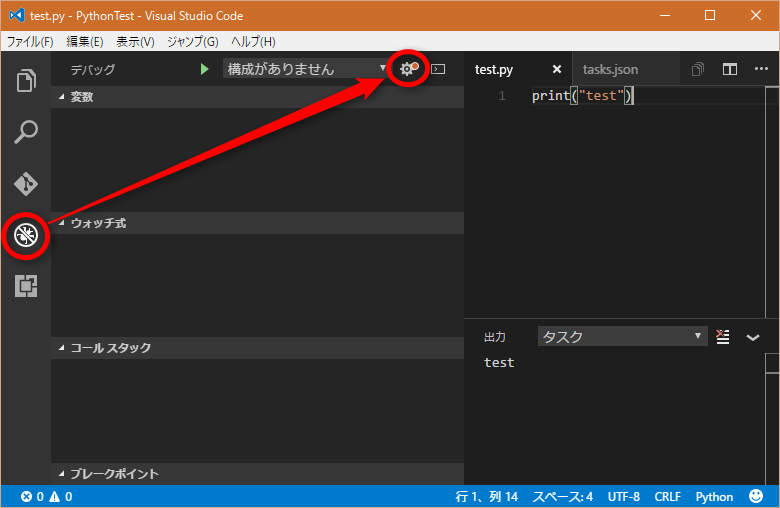Open the output channel dropdown タスク
This screenshot has height=508, width=780.
pyautogui.click(x=622, y=336)
